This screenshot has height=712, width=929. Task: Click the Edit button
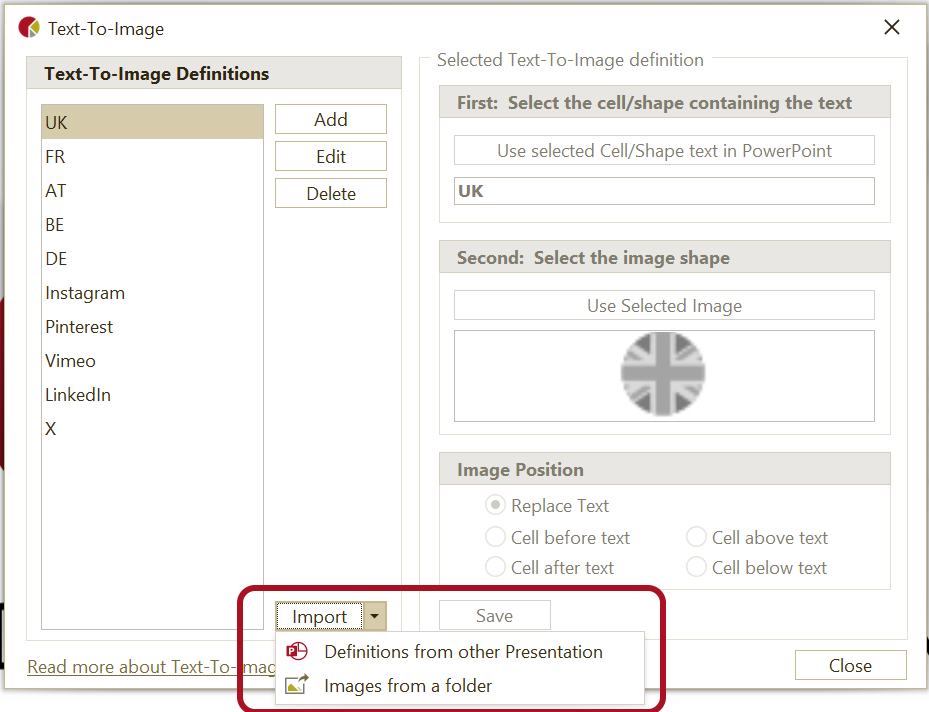click(331, 156)
